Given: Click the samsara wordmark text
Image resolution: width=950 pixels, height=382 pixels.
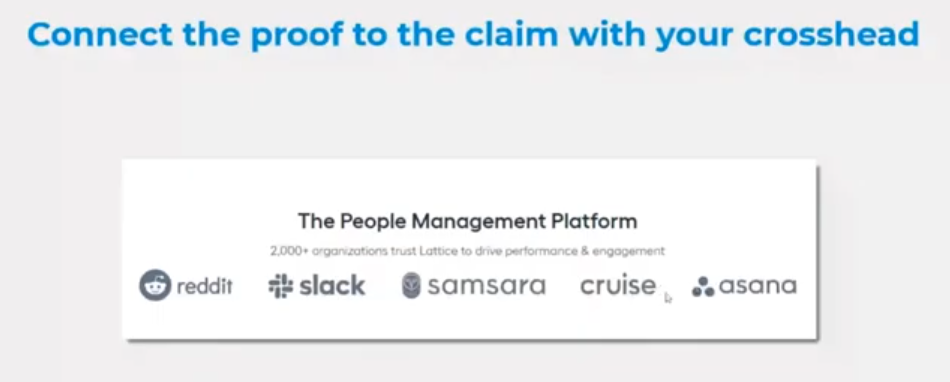Looking at the screenshot, I should [x=487, y=286].
